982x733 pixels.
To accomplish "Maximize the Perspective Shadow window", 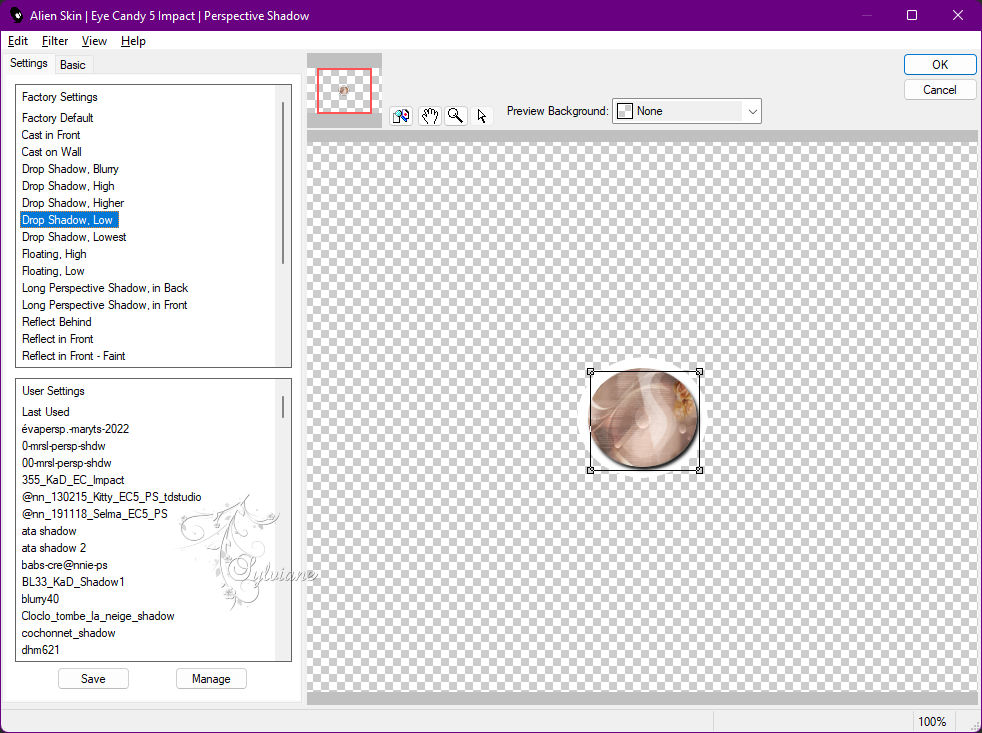I will (x=912, y=15).
